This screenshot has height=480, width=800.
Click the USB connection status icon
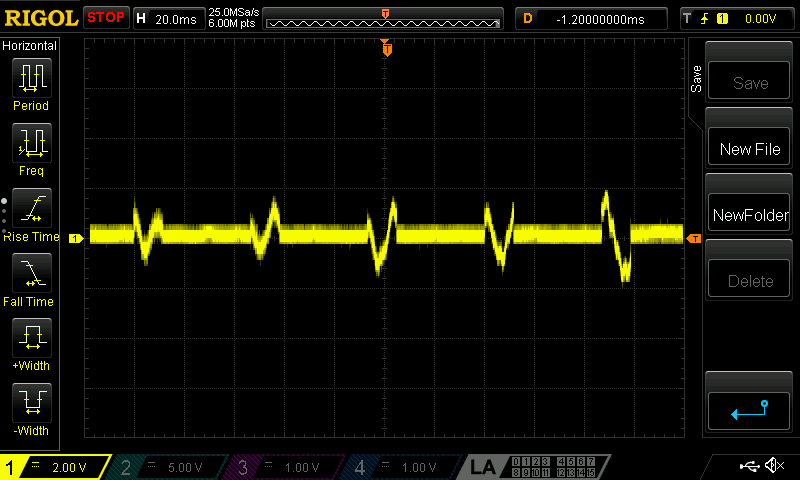coord(748,465)
